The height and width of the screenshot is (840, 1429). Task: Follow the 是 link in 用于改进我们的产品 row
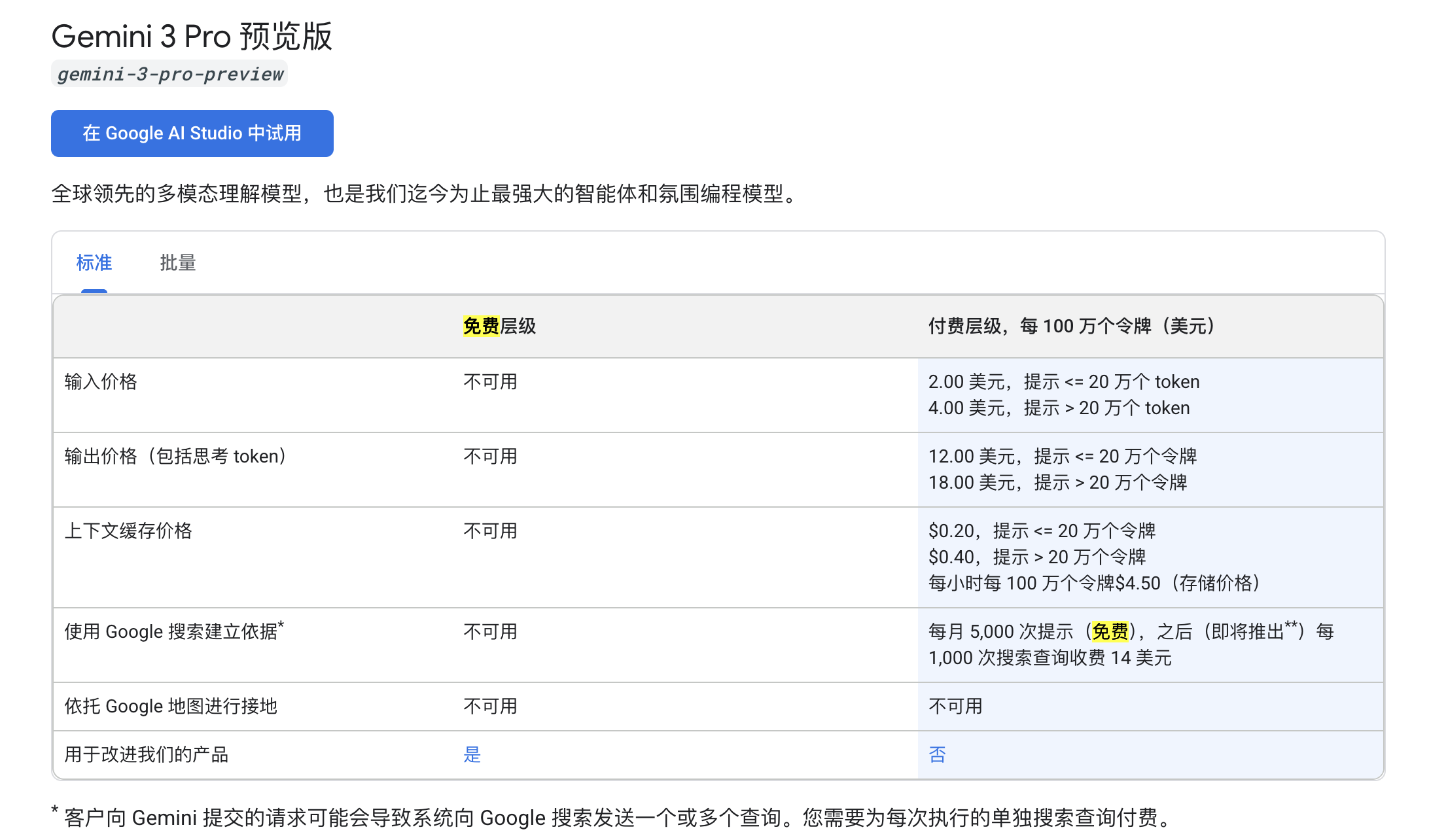tap(472, 755)
